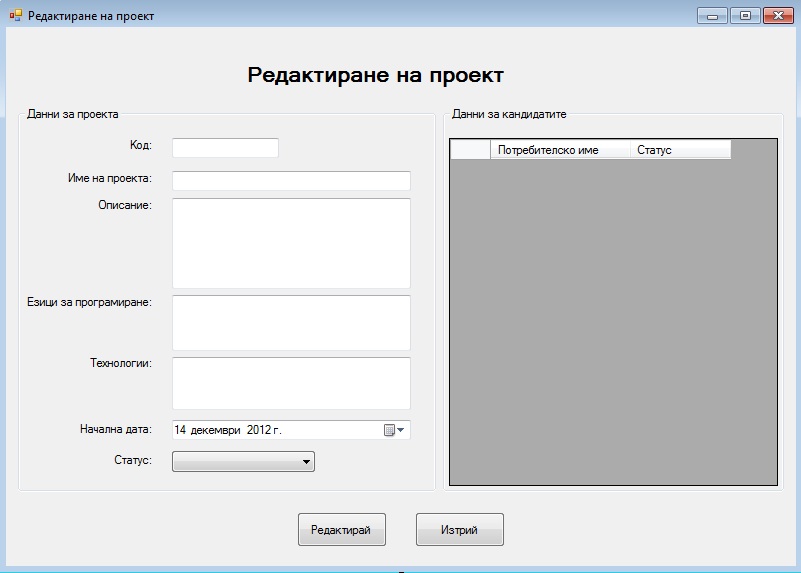
Task: Close the Редактиране на проект window
Action: point(778,16)
